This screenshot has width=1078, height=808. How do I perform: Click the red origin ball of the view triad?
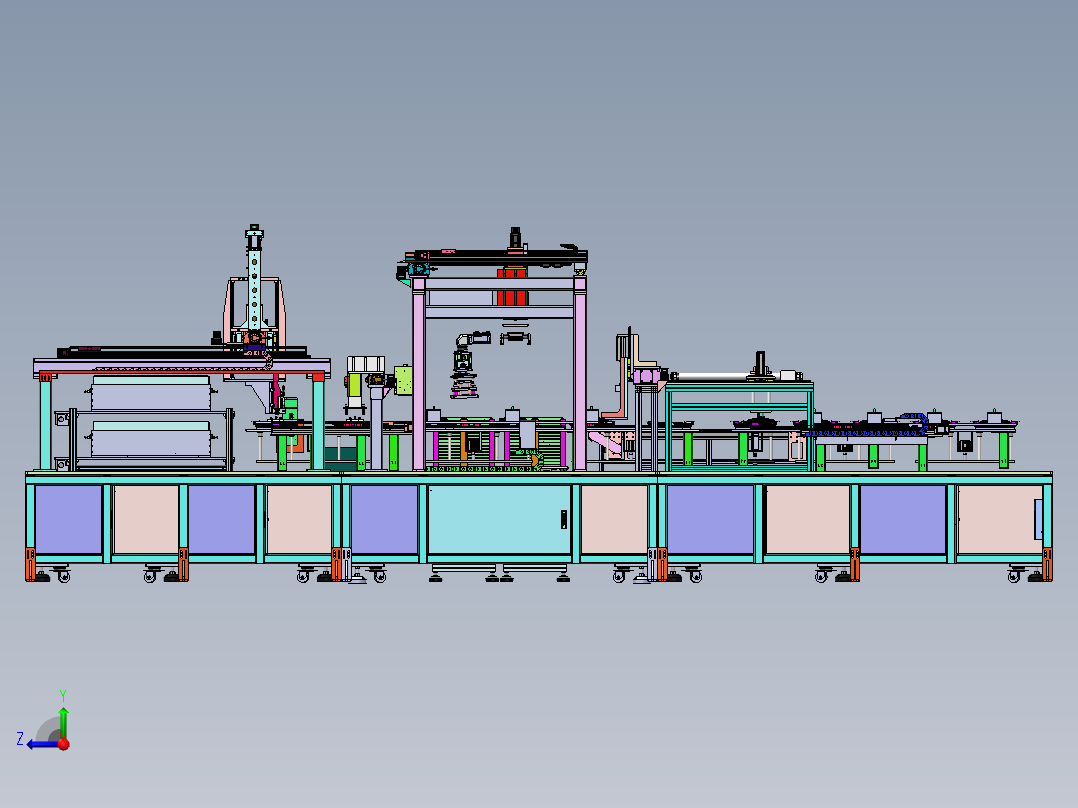tap(63, 743)
